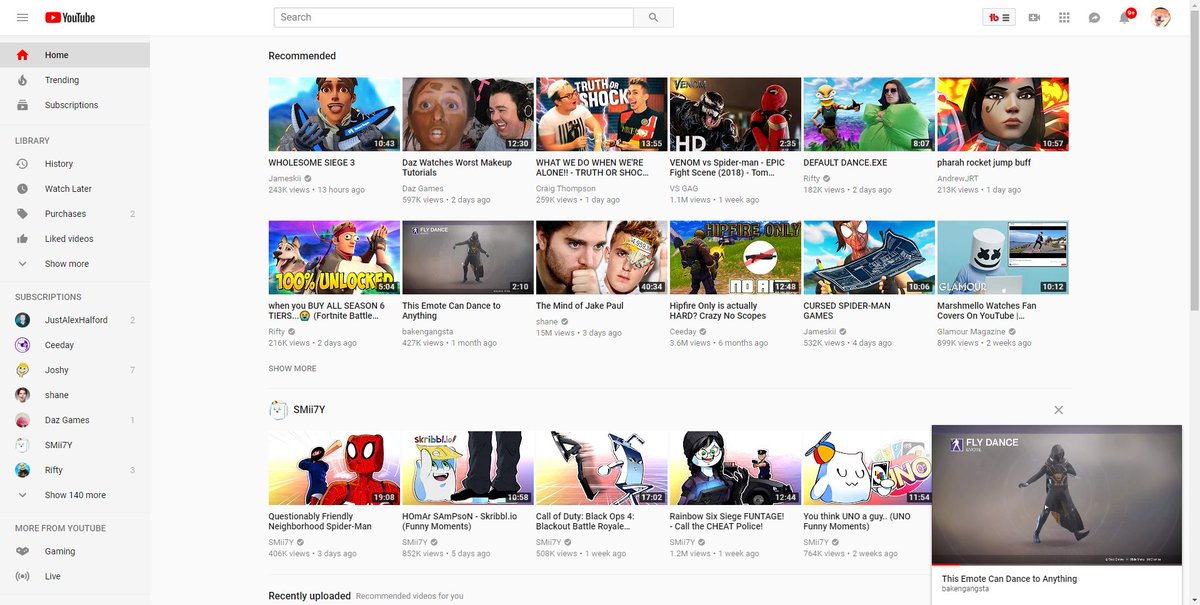Click SHOW MORE under Recommended

(x=292, y=369)
